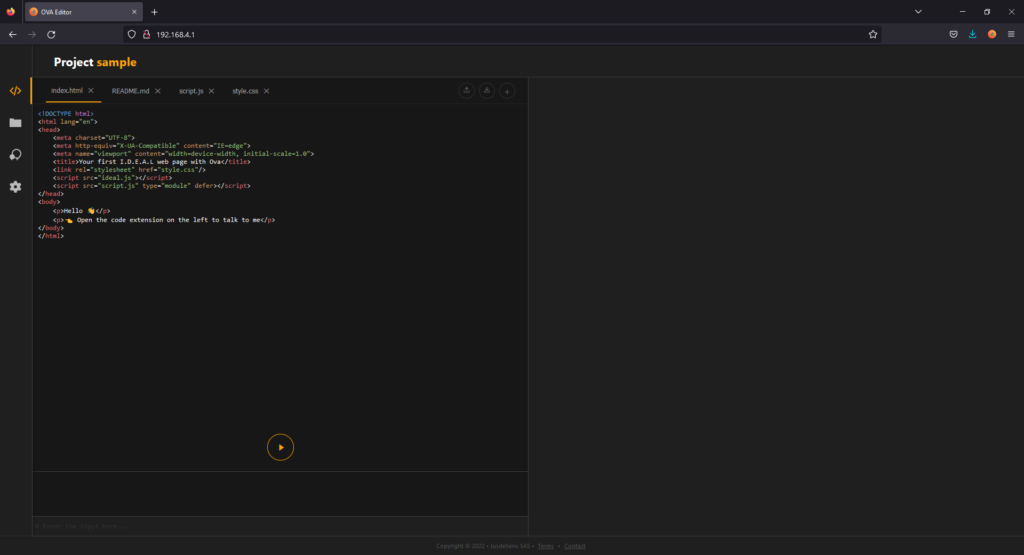The height and width of the screenshot is (555, 1024).
Task: Open the Contact link in footer
Action: pyautogui.click(x=575, y=546)
